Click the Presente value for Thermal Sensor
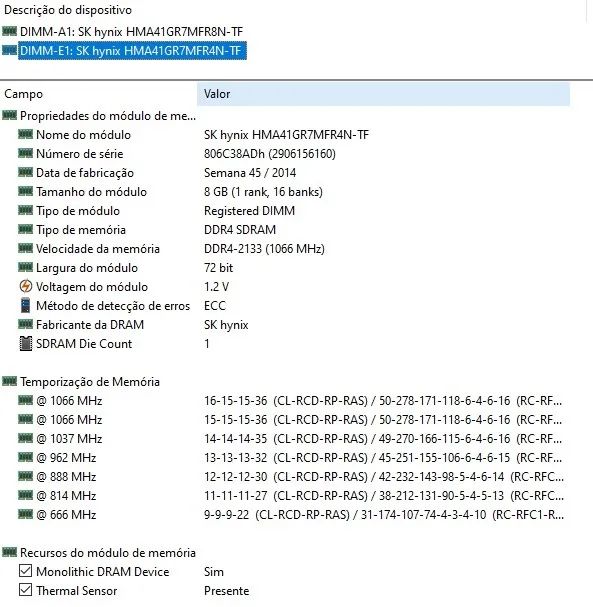Screen dimensions: 593x607 (226, 590)
